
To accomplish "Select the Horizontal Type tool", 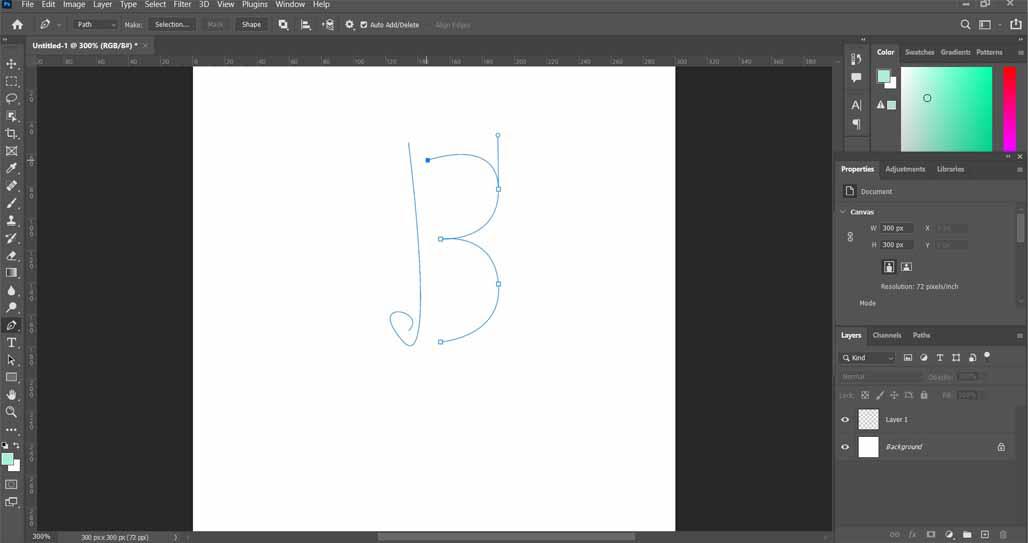I will tap(11, 342).
